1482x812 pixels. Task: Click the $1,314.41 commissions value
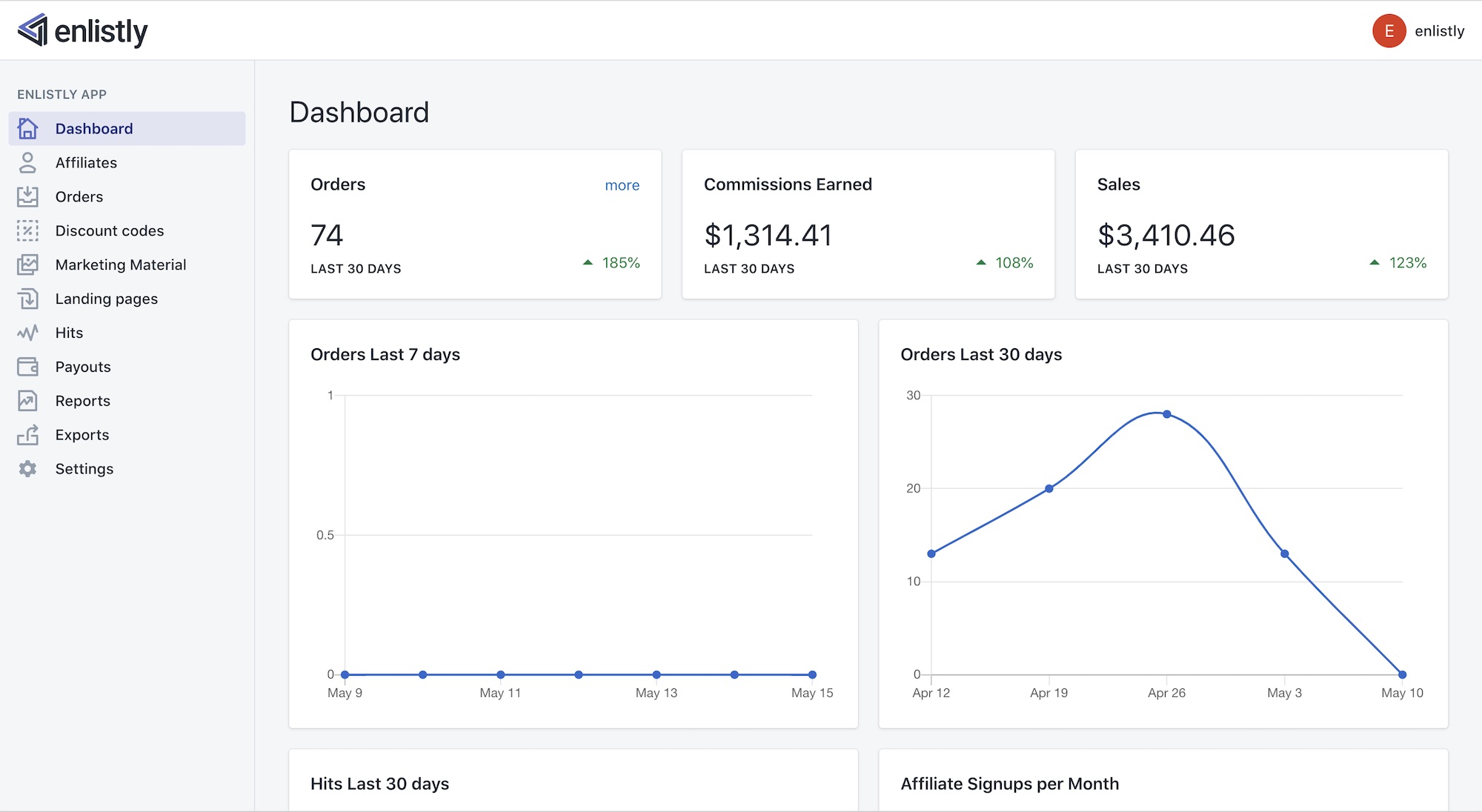[768, 236]
